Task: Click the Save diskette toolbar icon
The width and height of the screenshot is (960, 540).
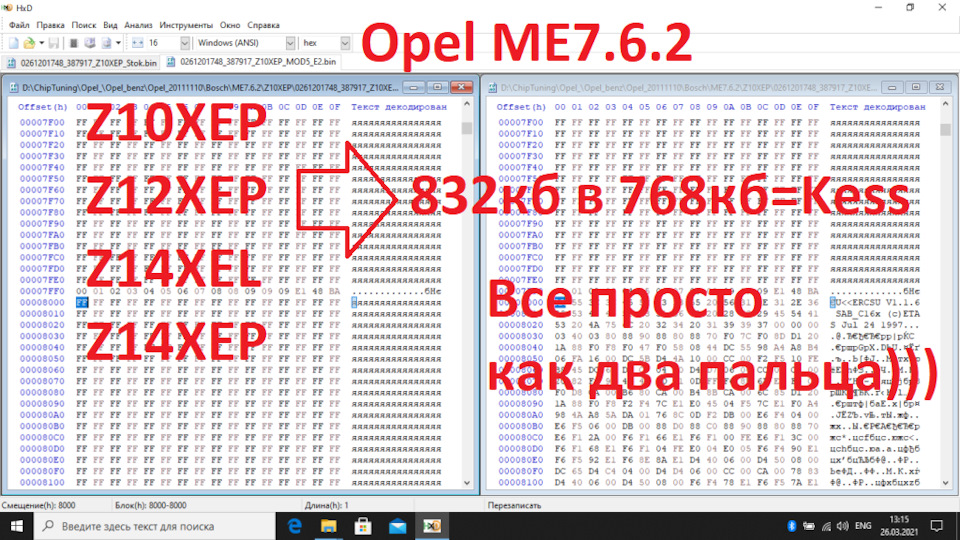Action: [54, 43]
